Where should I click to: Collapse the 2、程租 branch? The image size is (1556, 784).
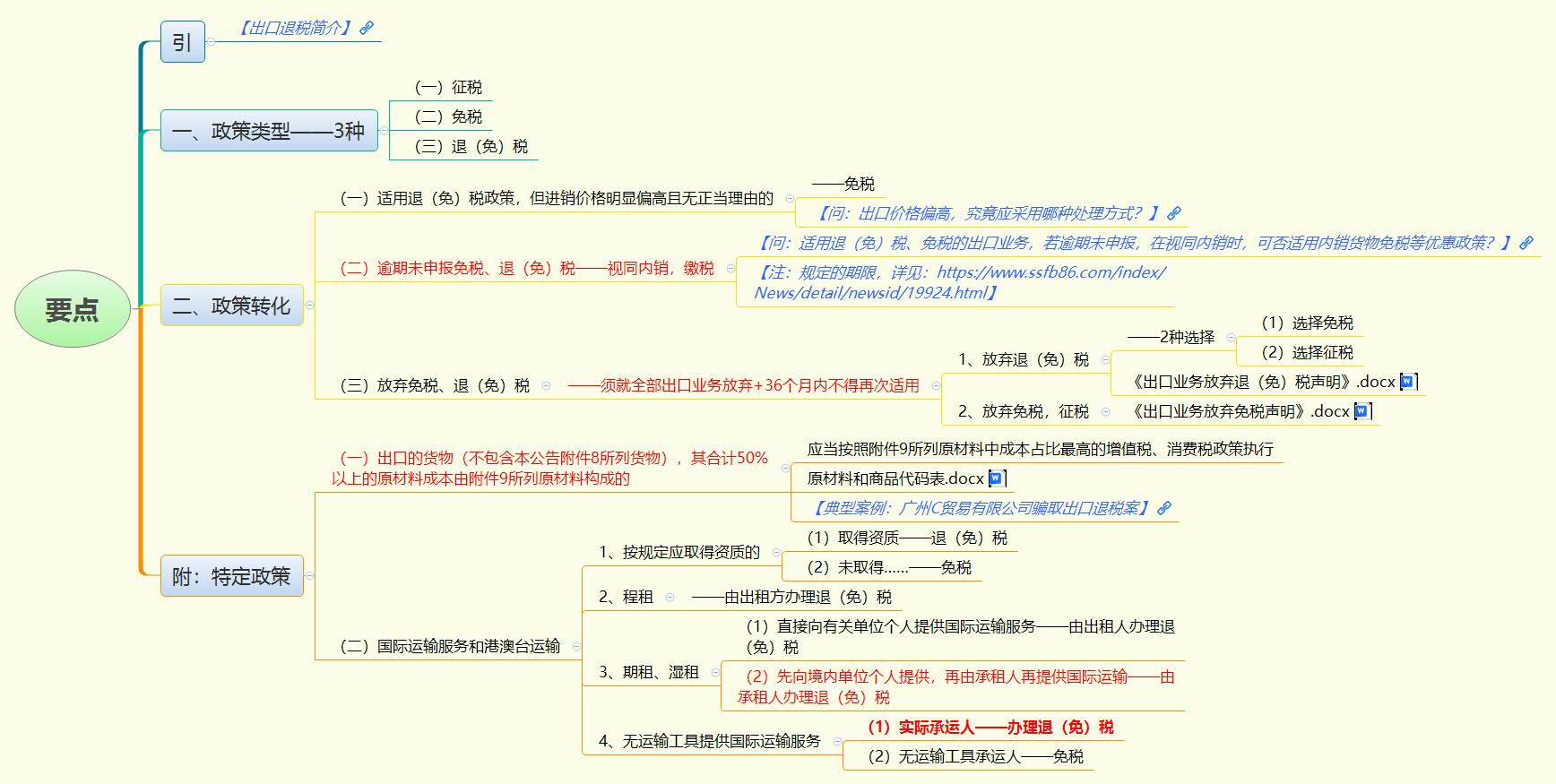[670, 597]
